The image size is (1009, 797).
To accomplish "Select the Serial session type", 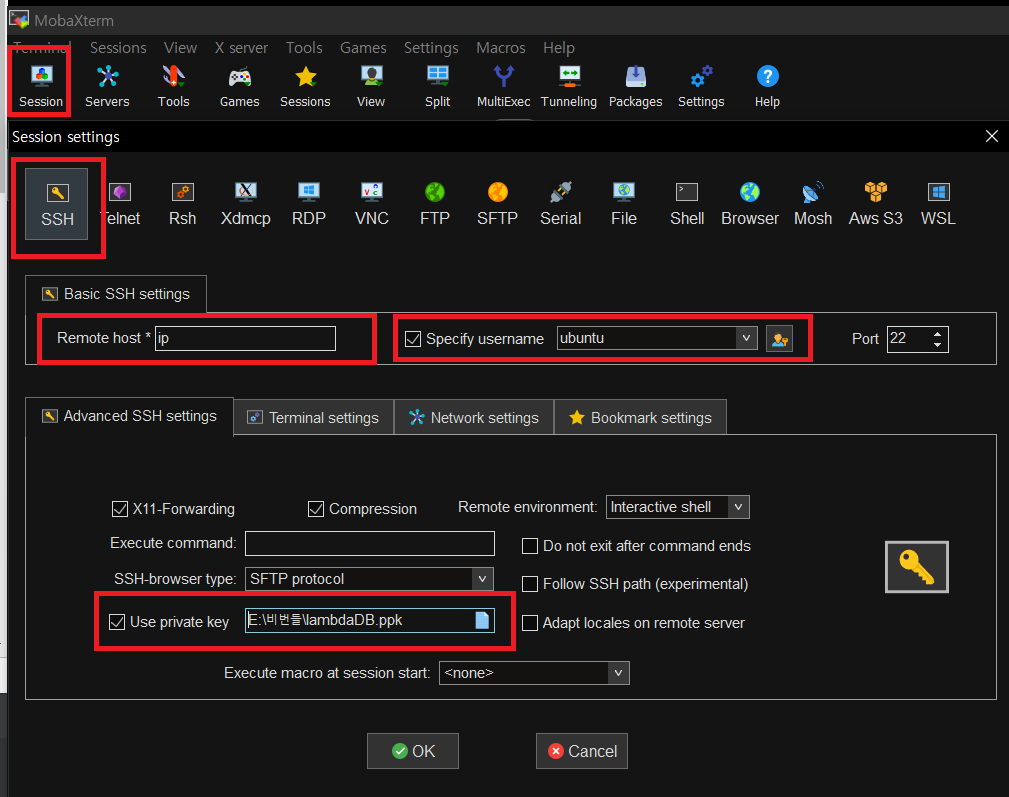I will point(560,204).
